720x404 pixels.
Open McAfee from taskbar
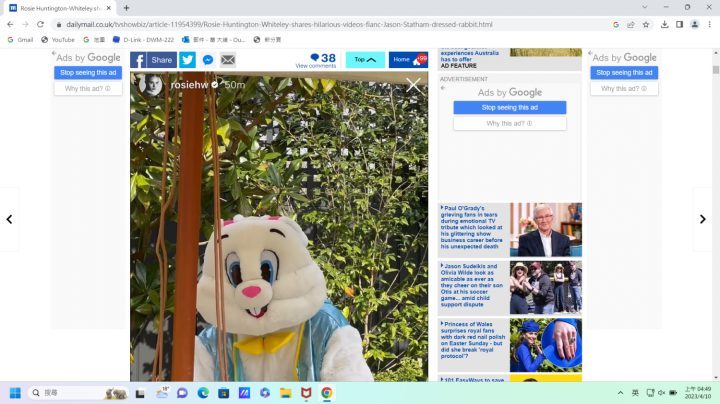306,393
